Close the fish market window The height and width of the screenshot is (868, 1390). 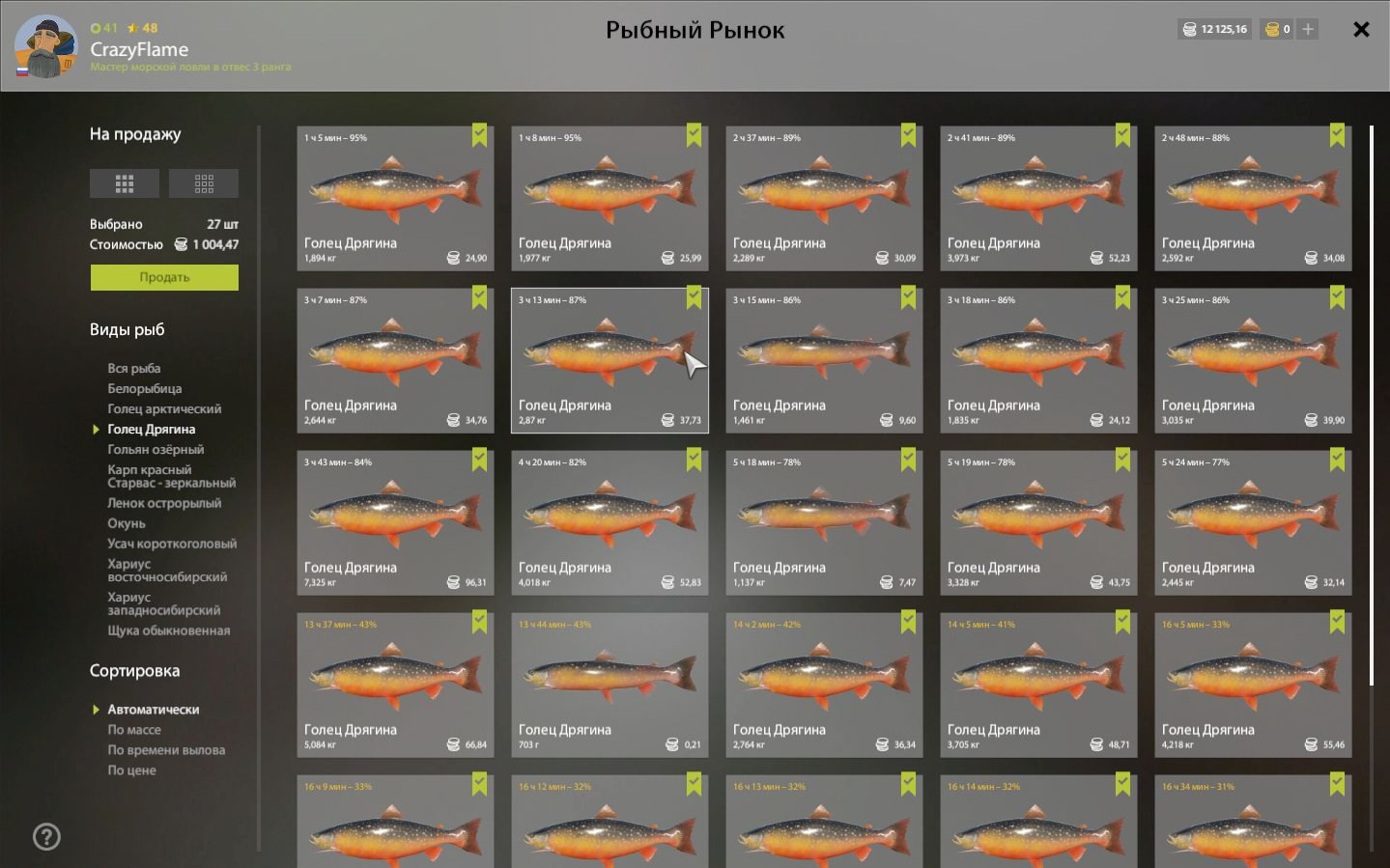pyautogui.click(x=1361, y=29)
